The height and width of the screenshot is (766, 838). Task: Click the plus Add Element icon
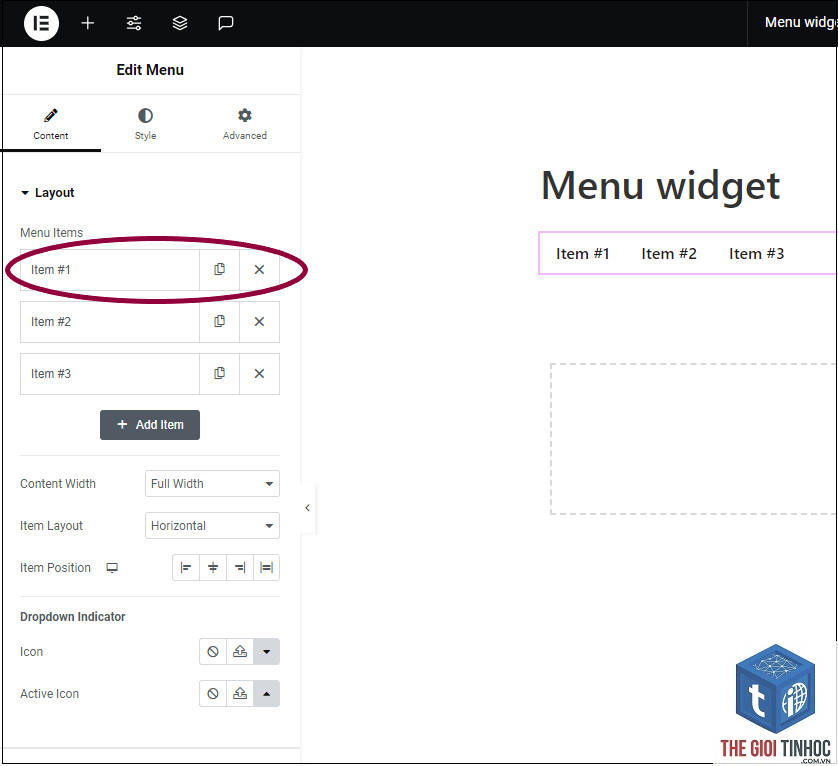88,23
